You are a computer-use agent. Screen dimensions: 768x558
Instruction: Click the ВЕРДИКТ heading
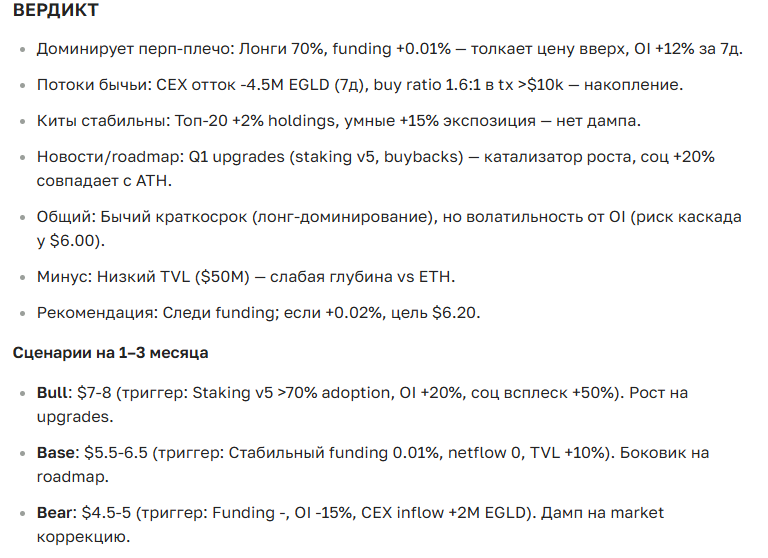55,12
